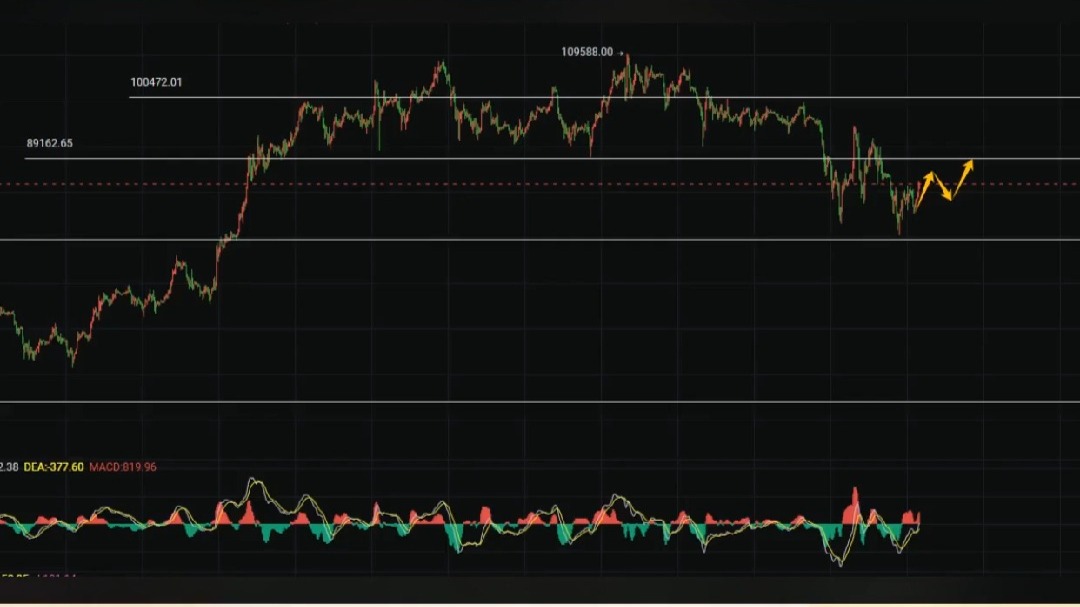1080x607 pixels.
Task: Click the lowest candlestick on the chart's left
Action: [x=72, y=360]
